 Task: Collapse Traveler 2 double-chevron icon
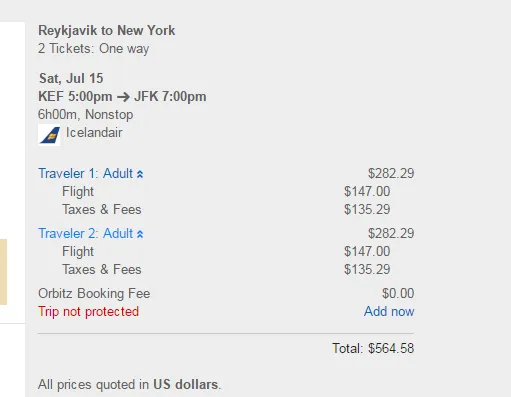[140, 234]
